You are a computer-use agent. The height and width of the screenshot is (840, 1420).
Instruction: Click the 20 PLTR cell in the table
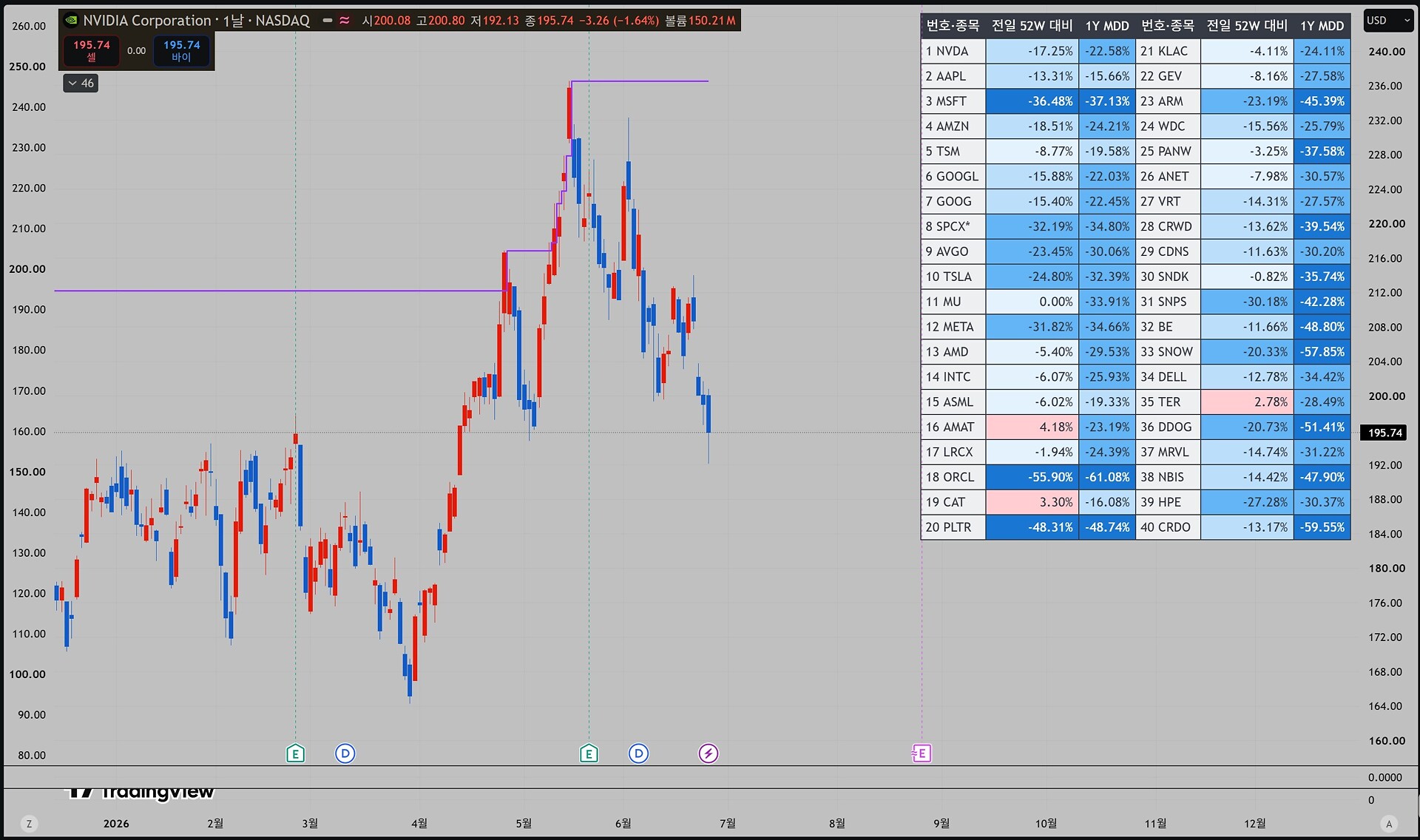pos(953,527)
